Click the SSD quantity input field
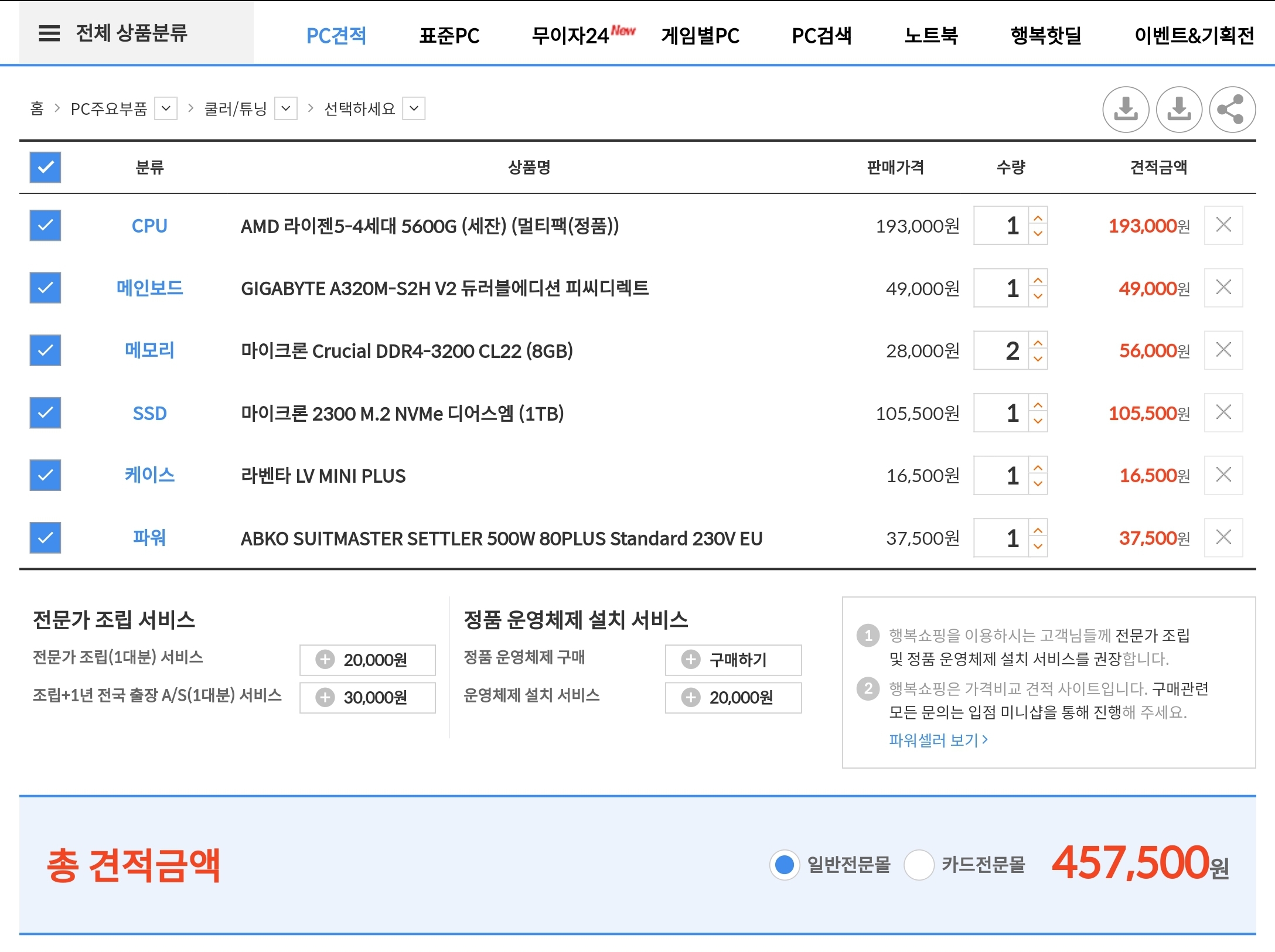1275x952 pixels. 1001,413
